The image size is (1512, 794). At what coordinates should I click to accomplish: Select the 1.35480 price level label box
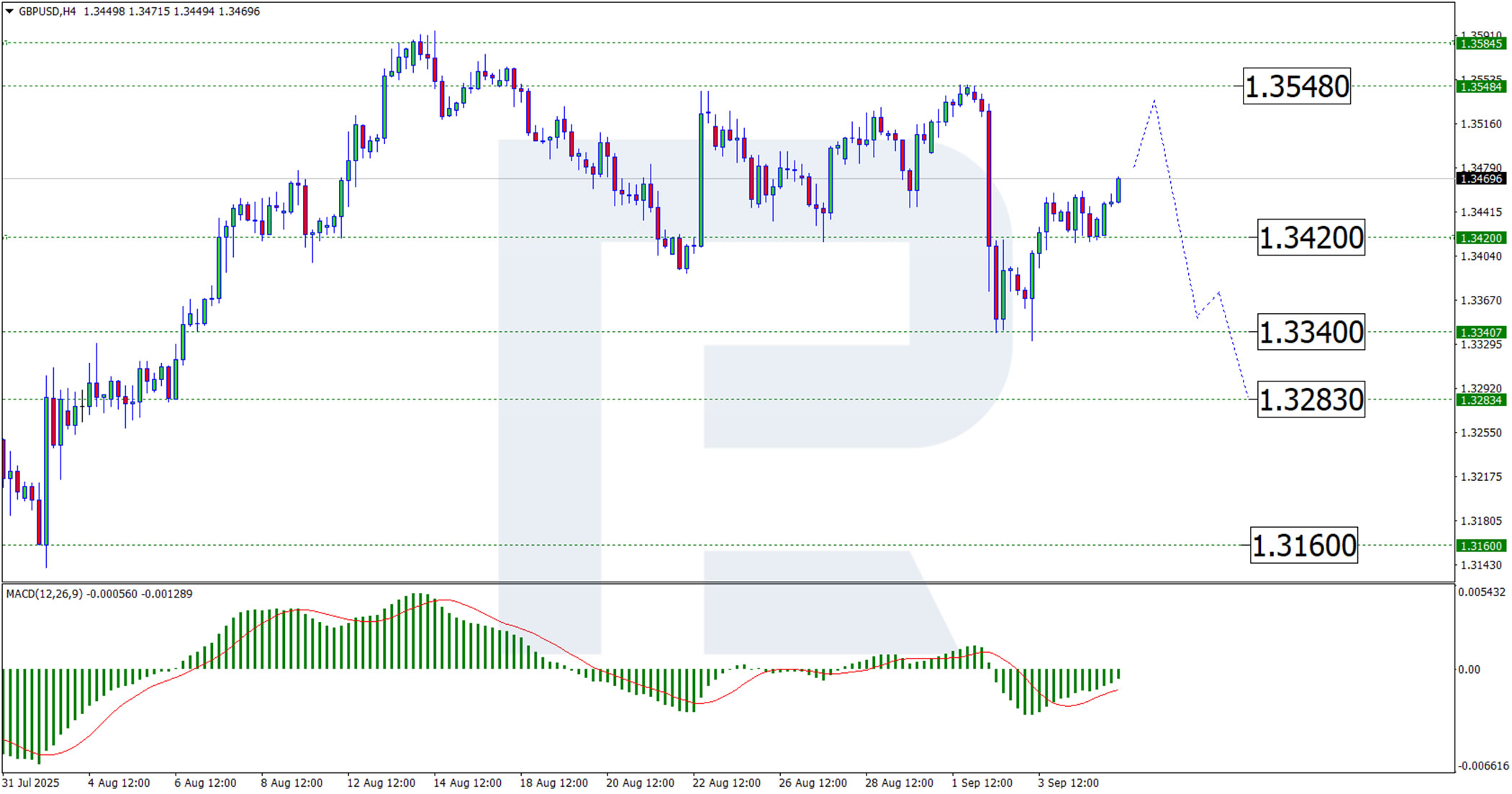(x=1296, y=87)
